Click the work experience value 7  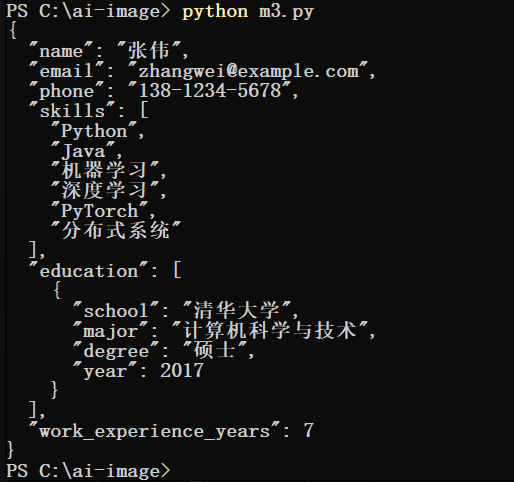pyautogui.click(x=309, y=431)
